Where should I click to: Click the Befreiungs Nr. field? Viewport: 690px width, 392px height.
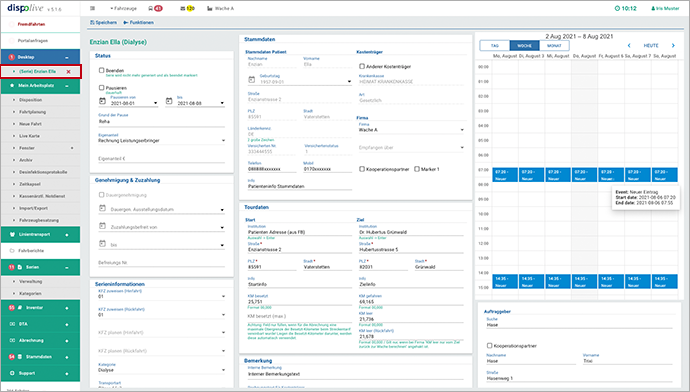161,263
